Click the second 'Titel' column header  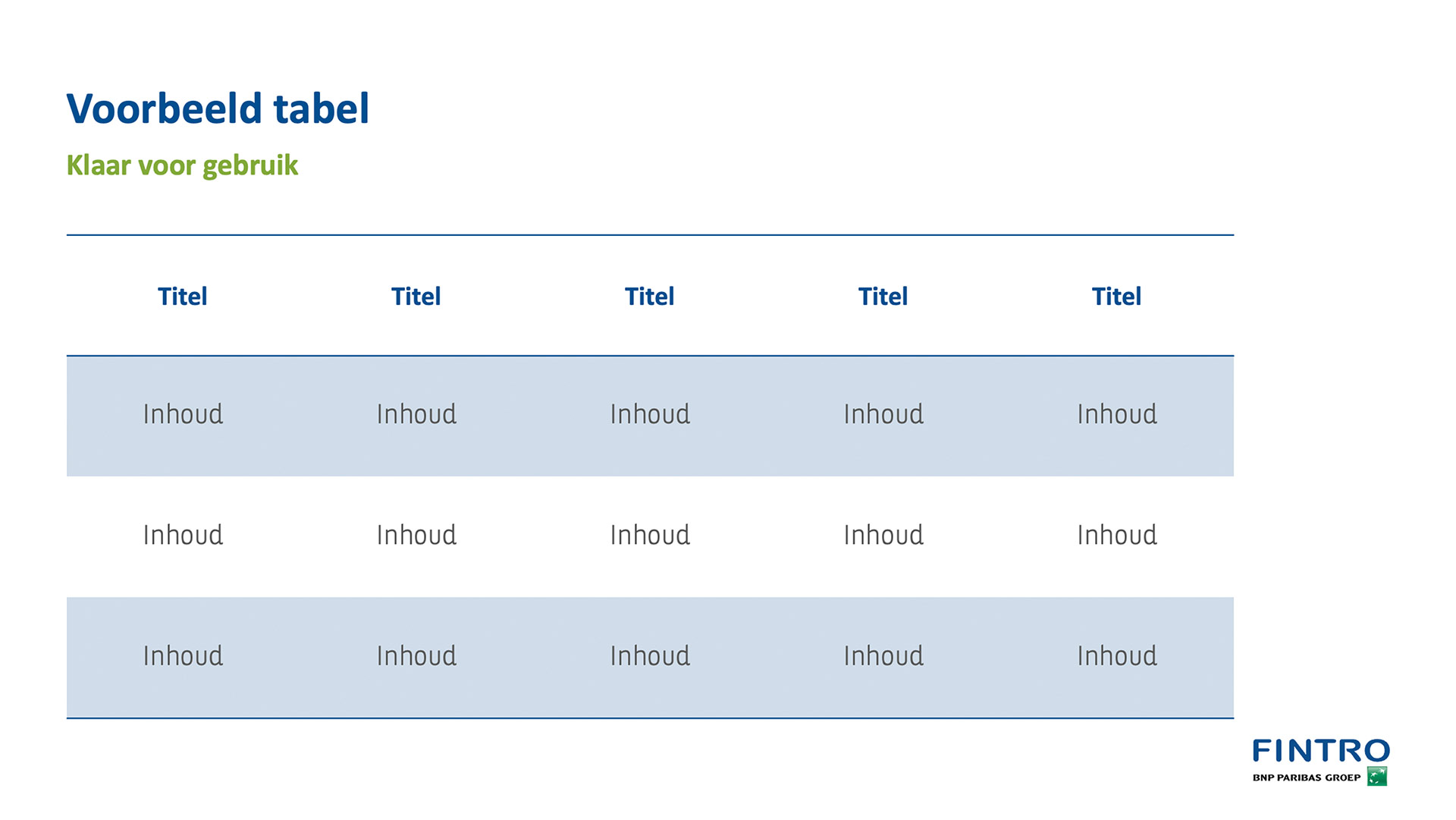click(x=416, y=296)
